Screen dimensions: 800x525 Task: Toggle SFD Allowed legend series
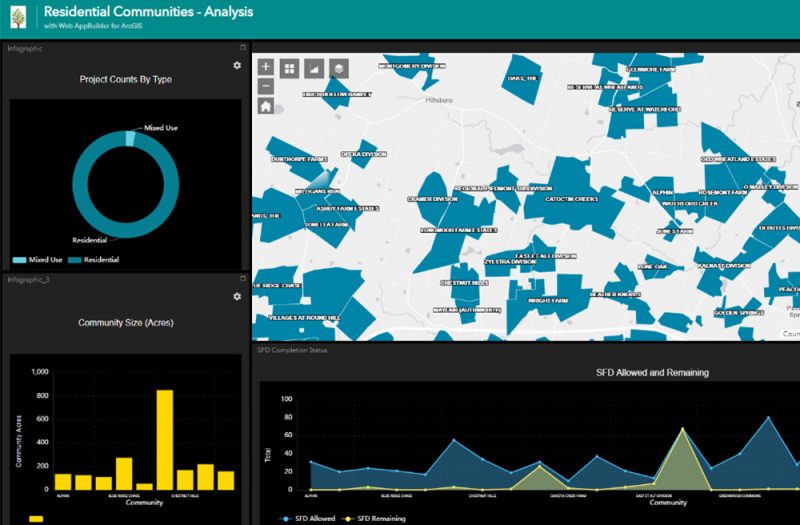point(307,518)
